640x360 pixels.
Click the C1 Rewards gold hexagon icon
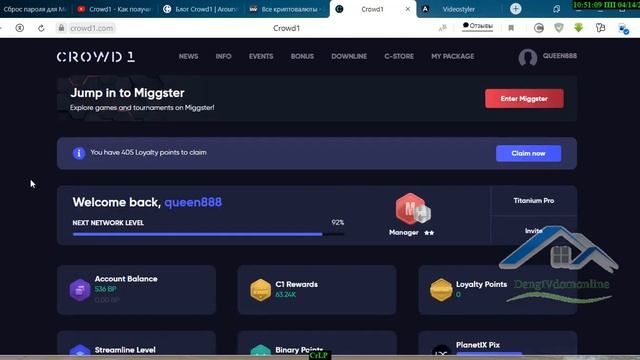pyautogui.click(x=260, y=290)
